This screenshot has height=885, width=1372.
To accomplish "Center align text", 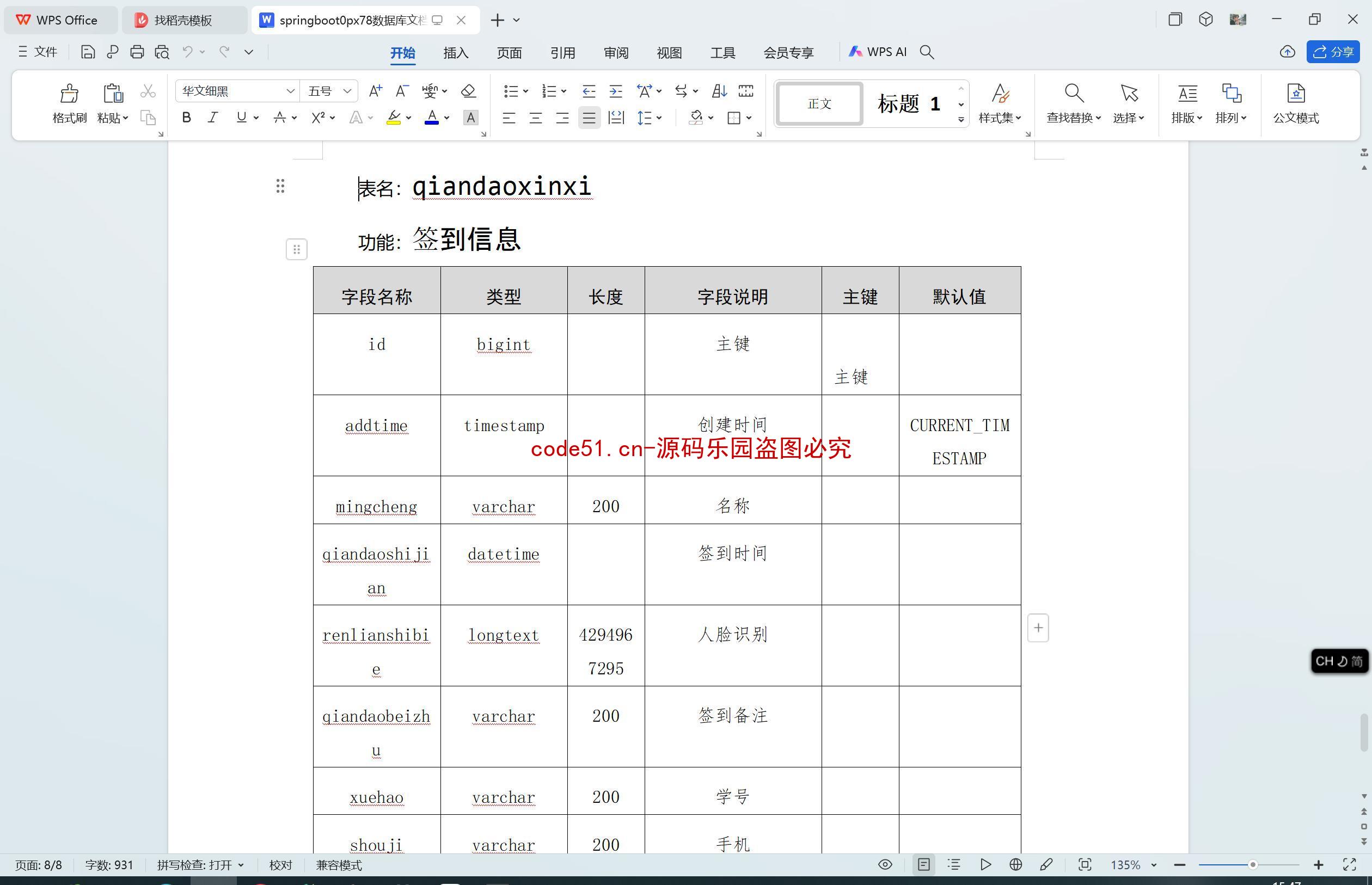I will [x=535, y=118].
